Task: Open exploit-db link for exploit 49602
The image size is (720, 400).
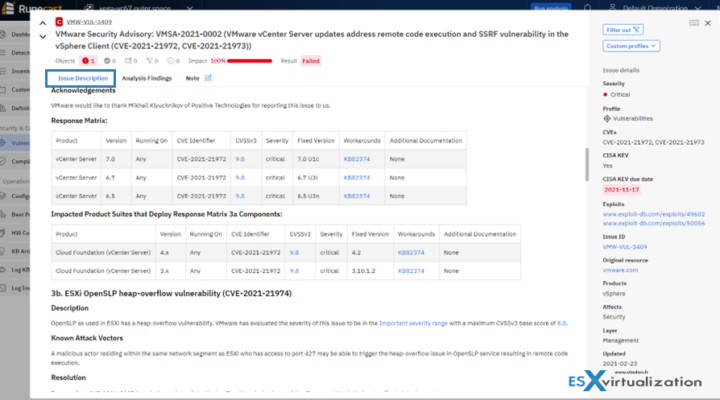Action: pos(653,214)
